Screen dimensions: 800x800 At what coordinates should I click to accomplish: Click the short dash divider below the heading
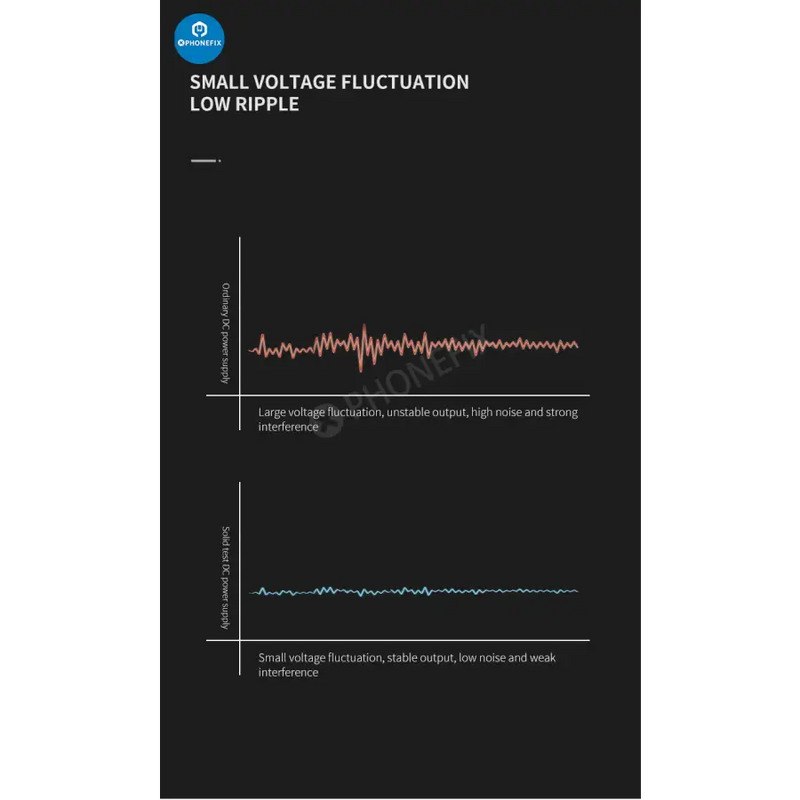click(x=204, y=160)
